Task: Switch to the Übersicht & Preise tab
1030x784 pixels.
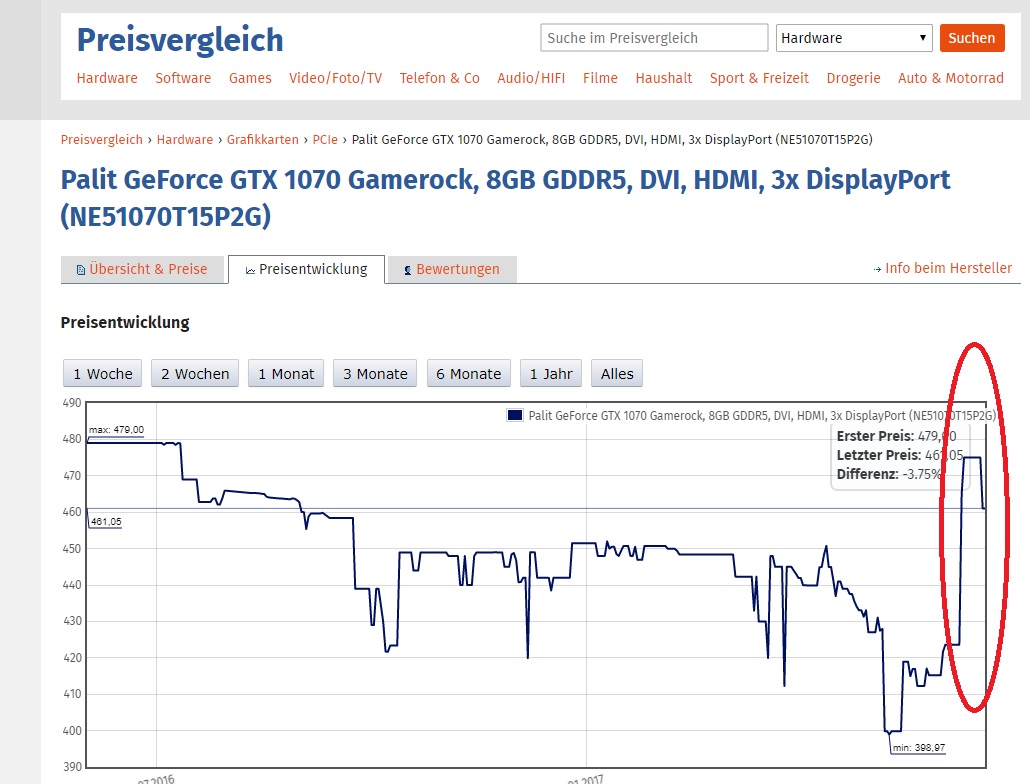Action: pyautogui.click(x=142, y=269)
